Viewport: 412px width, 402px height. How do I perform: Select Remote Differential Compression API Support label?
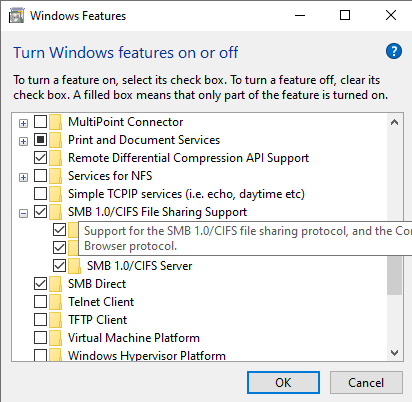(189, 158)
